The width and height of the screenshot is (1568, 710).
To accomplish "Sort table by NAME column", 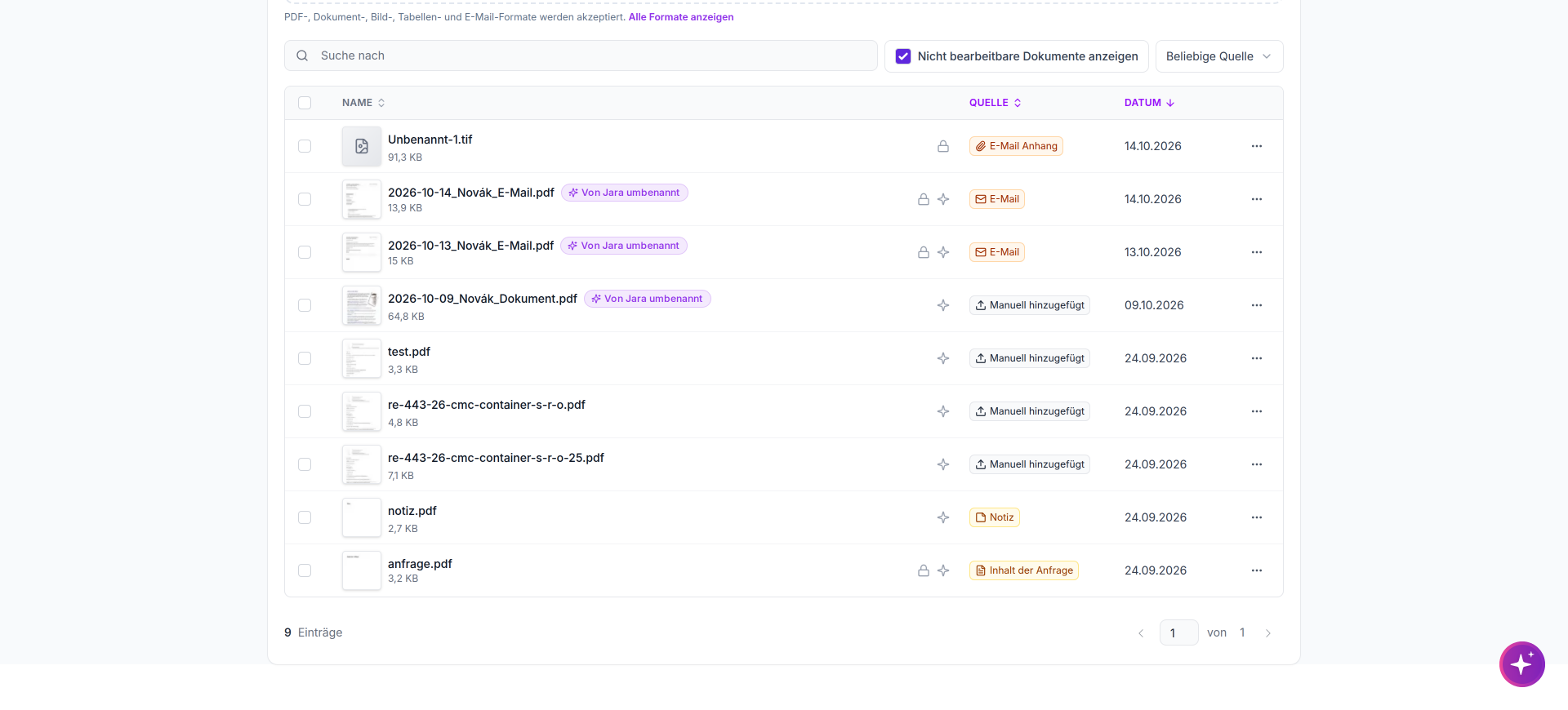I will pos(363,103).
